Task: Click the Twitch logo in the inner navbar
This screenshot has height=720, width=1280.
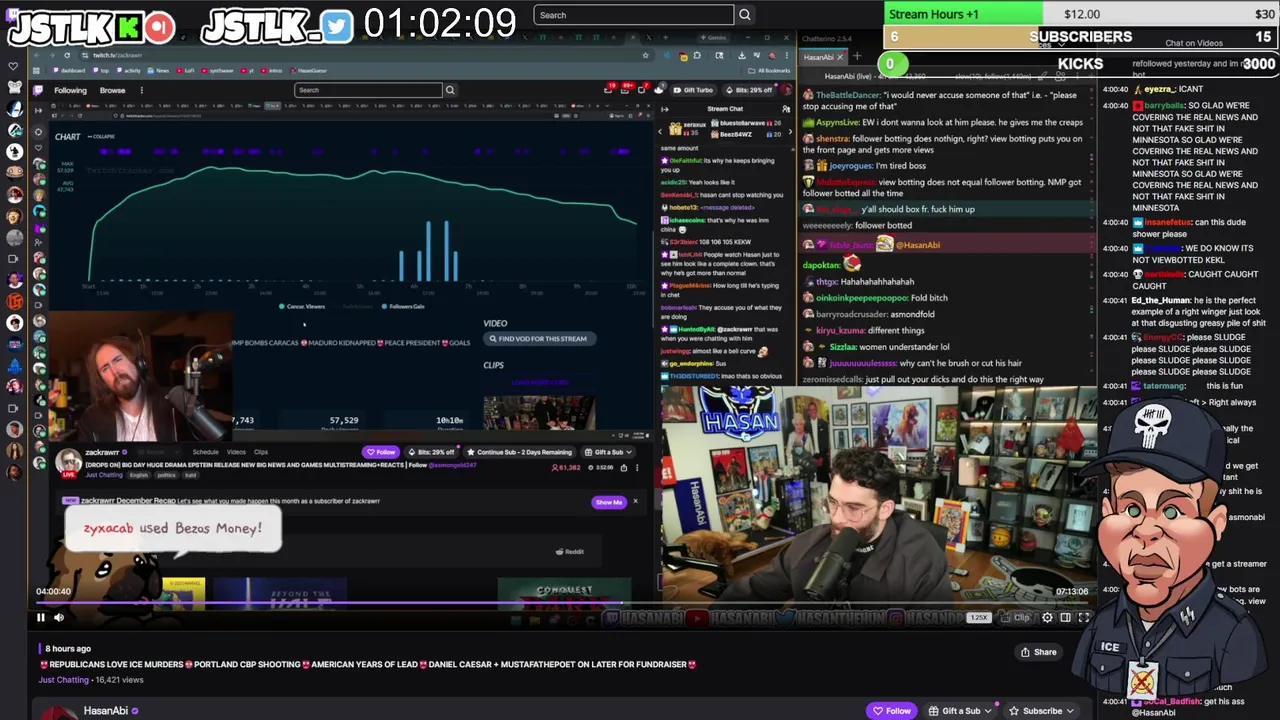Action: tap(38, 90)
